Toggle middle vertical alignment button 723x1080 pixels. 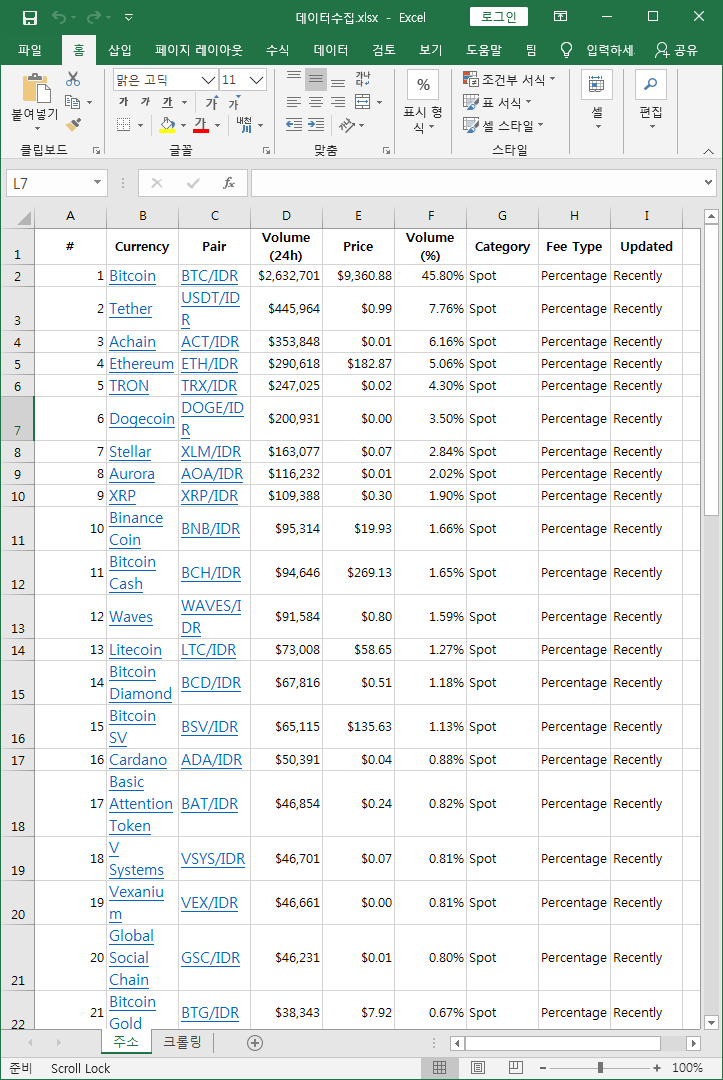316,80
